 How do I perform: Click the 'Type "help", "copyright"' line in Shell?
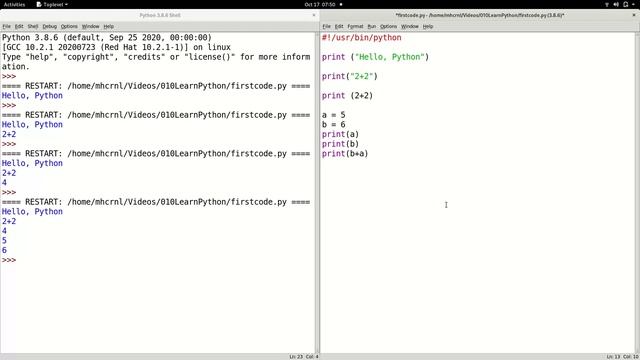tap(156, 57)
